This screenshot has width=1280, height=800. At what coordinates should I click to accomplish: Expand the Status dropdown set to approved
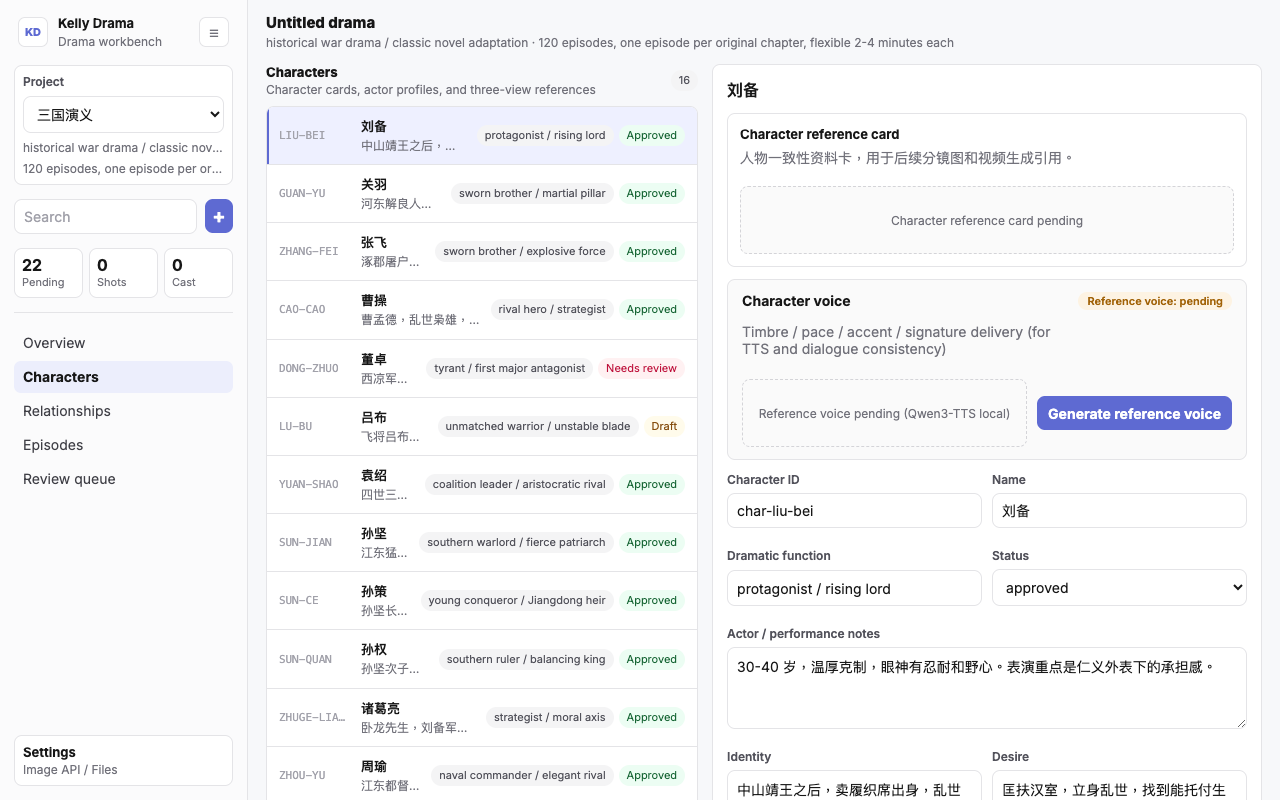tap(1119, 588)
